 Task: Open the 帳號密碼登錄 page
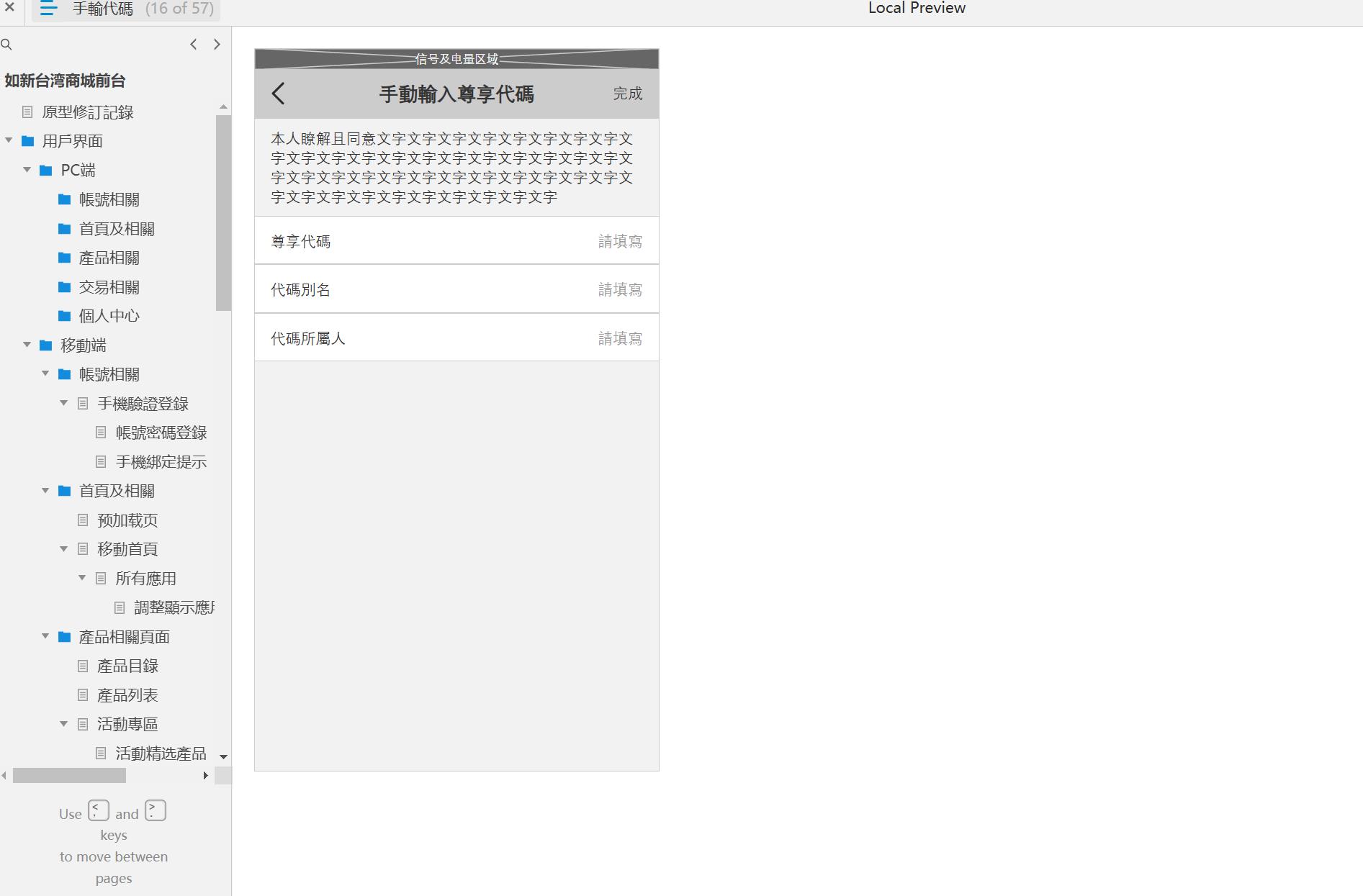(x=161, y=433)
